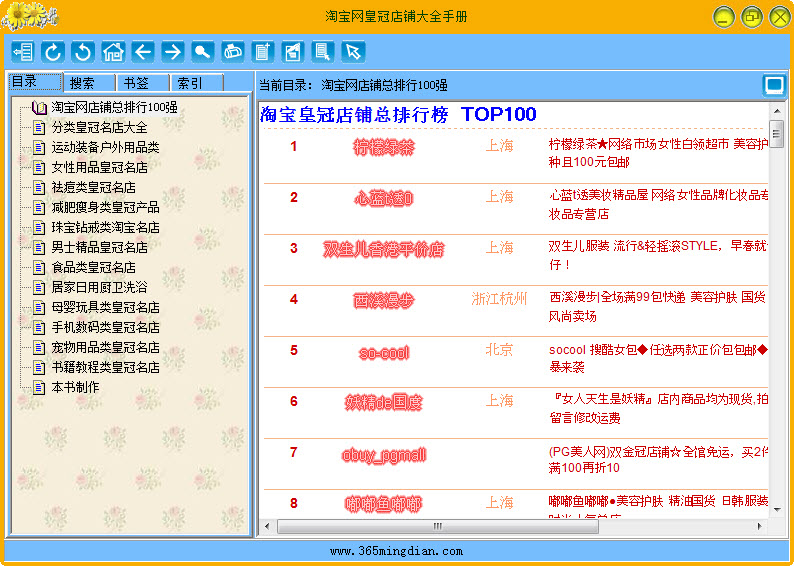Open shop link 心蓝t透0
The image size is (794, 566).
383,198
